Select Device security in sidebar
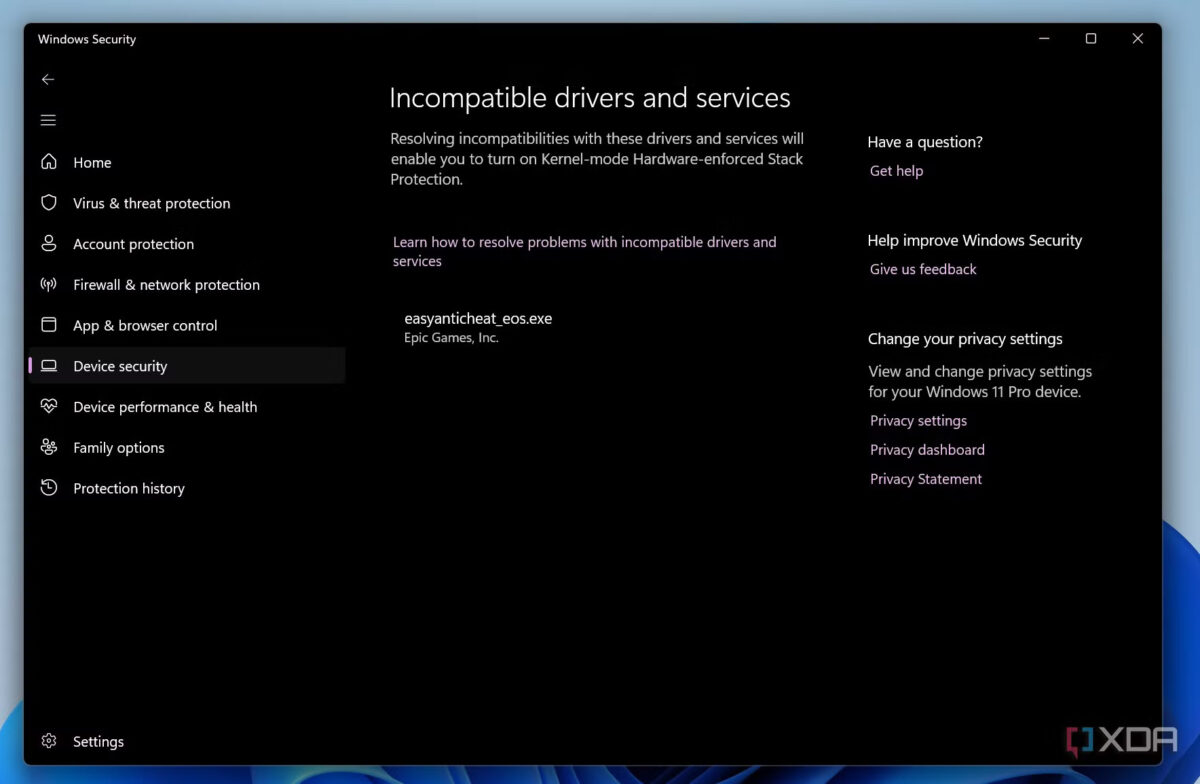The image size is (1200, 784). (x=186, y=366)
